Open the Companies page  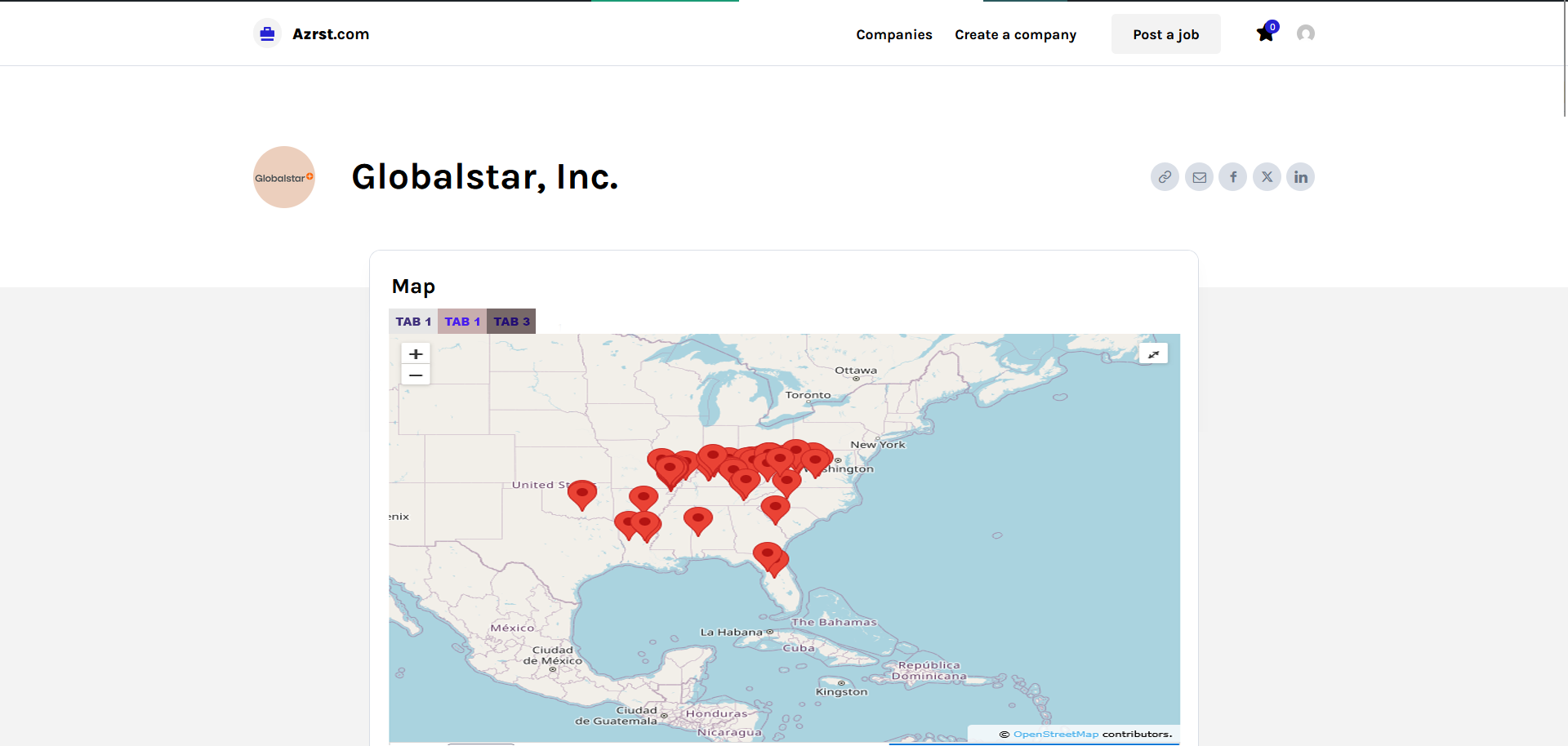(894, 34)
